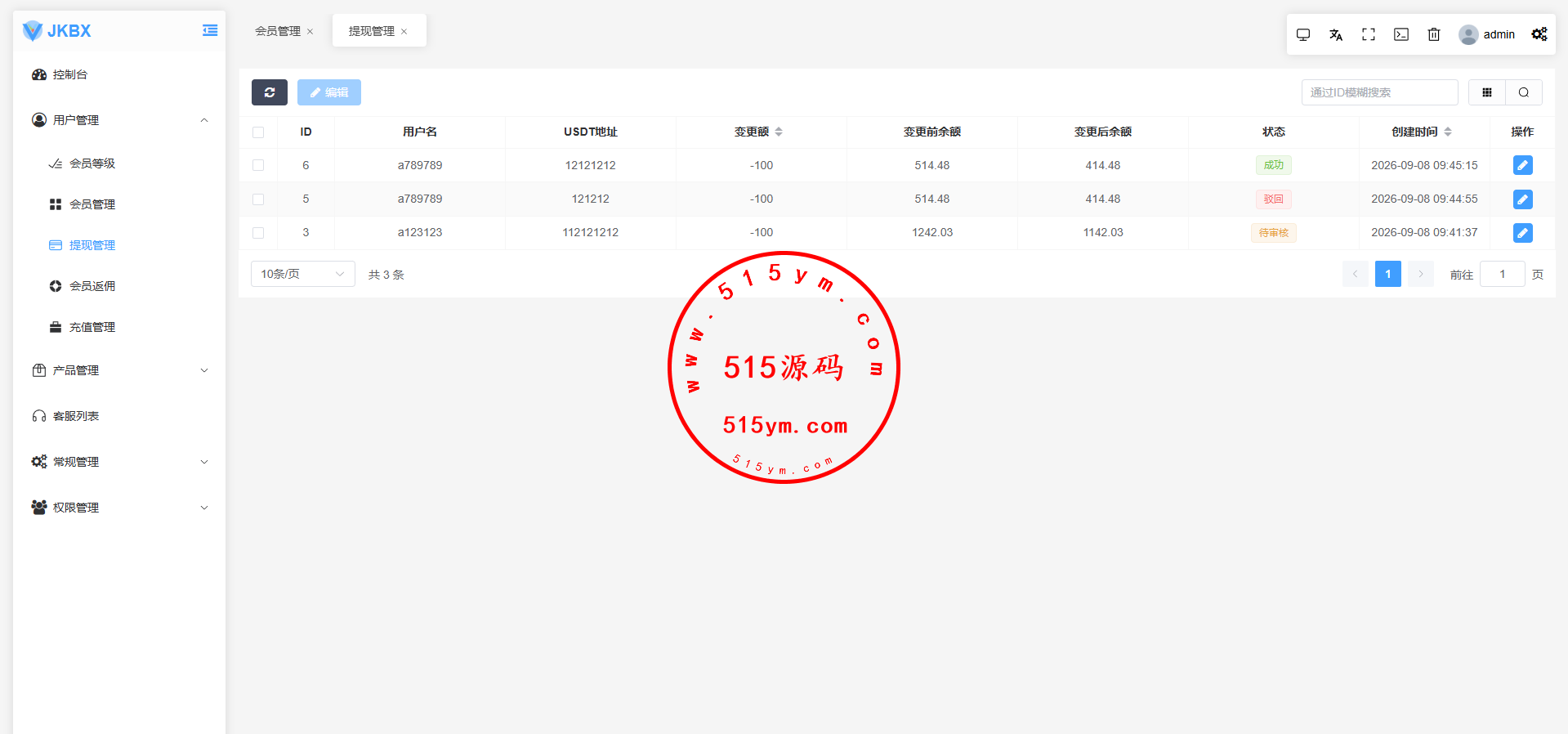Check the checkbox for row ID 5

click(258, 199)
